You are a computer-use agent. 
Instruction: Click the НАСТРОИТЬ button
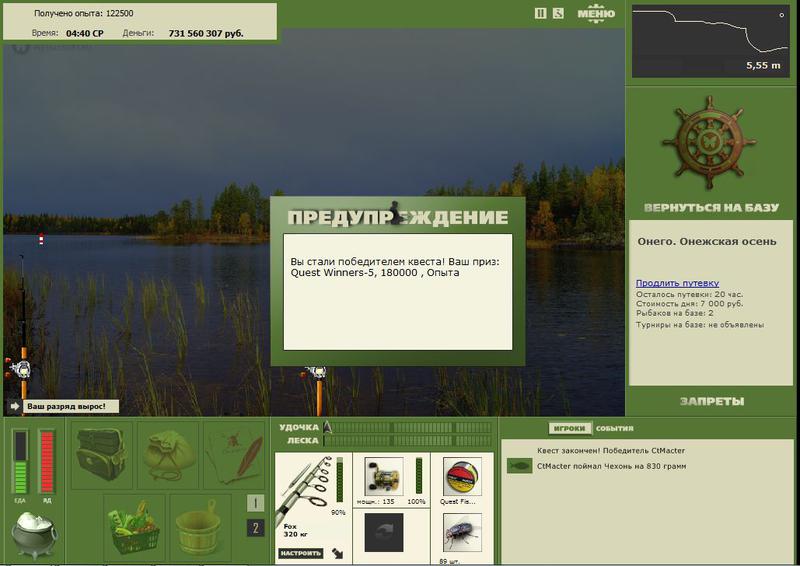[301, 553]
